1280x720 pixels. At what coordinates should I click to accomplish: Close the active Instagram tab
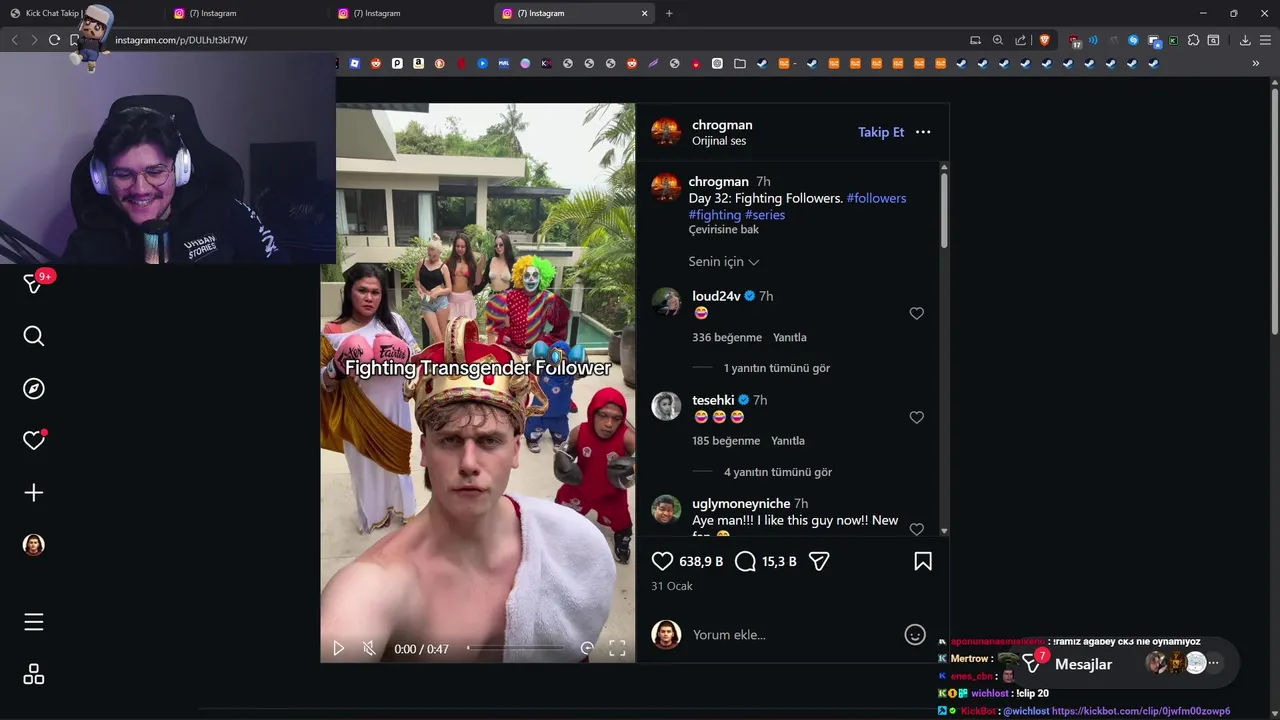coord(645,13)
